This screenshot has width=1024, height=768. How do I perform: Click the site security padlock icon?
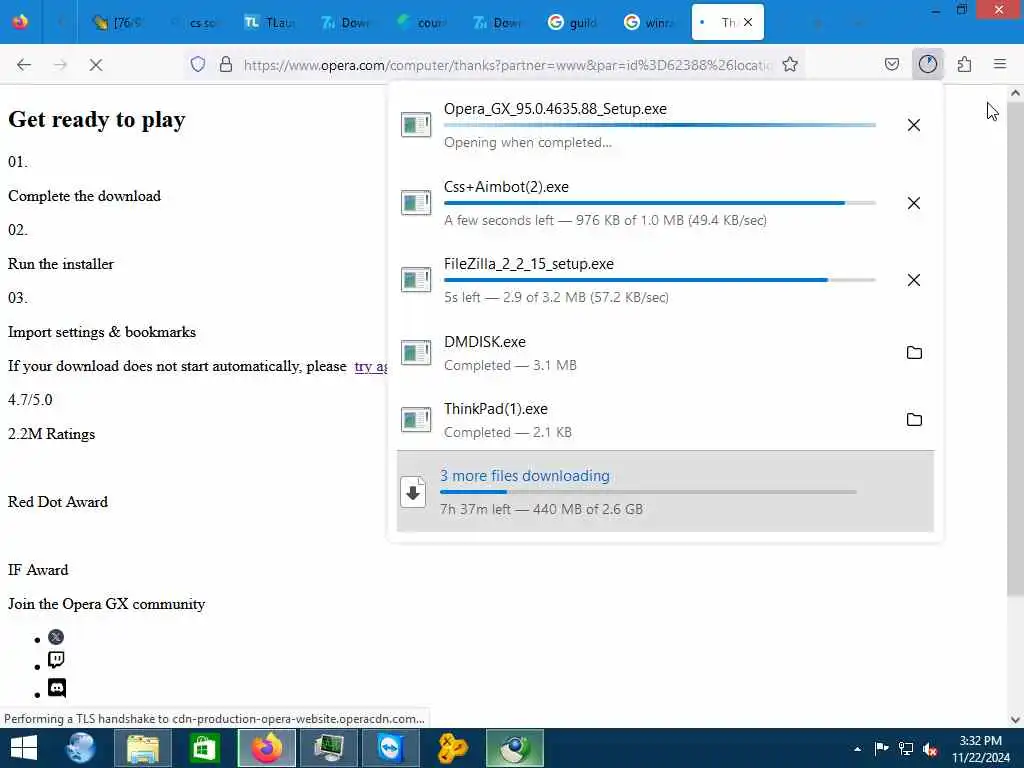coord(226,64)
